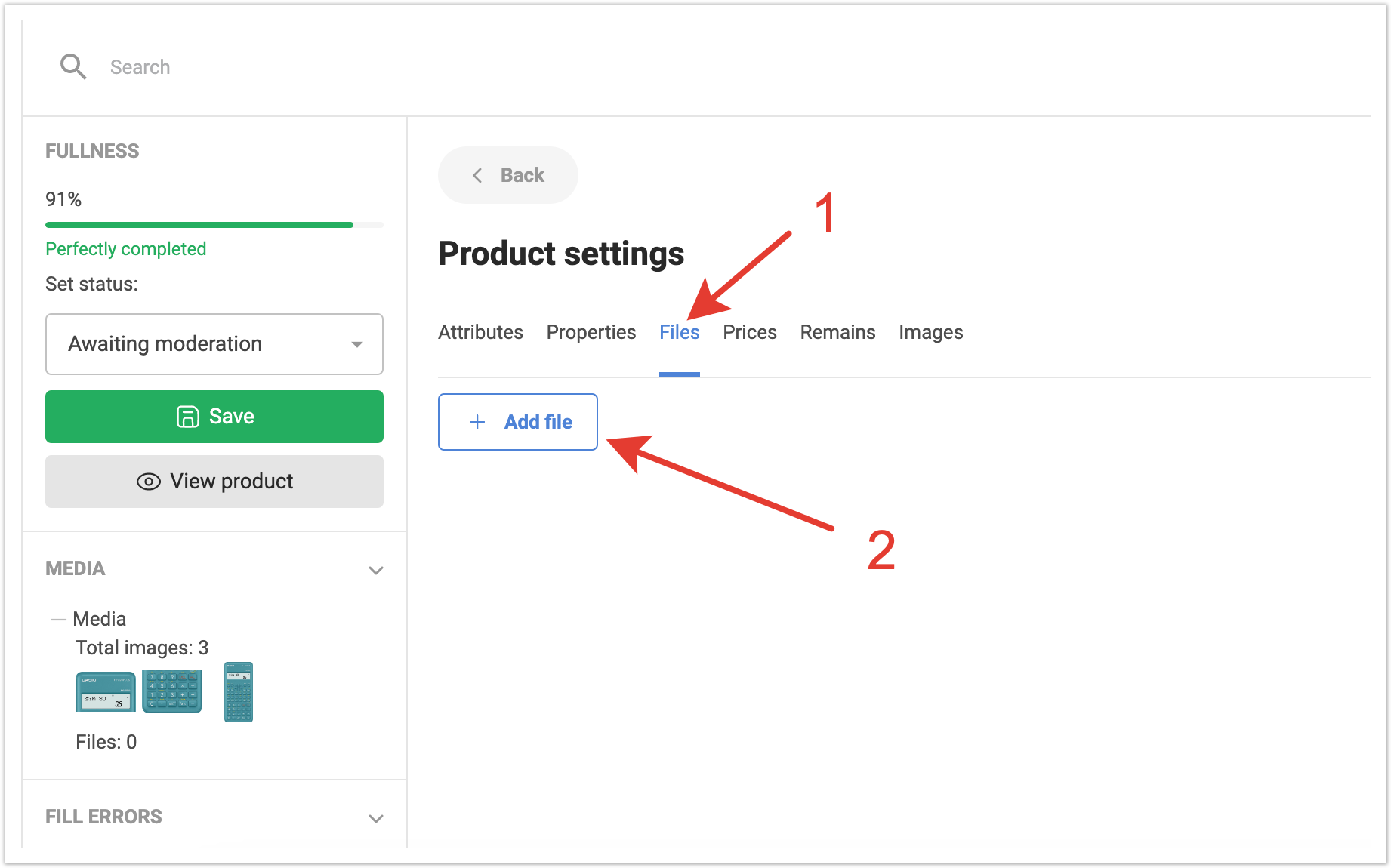Open the first calculator image thumbnail
The height and width of the screenshot is (868, 1391).
coord(106,692)
